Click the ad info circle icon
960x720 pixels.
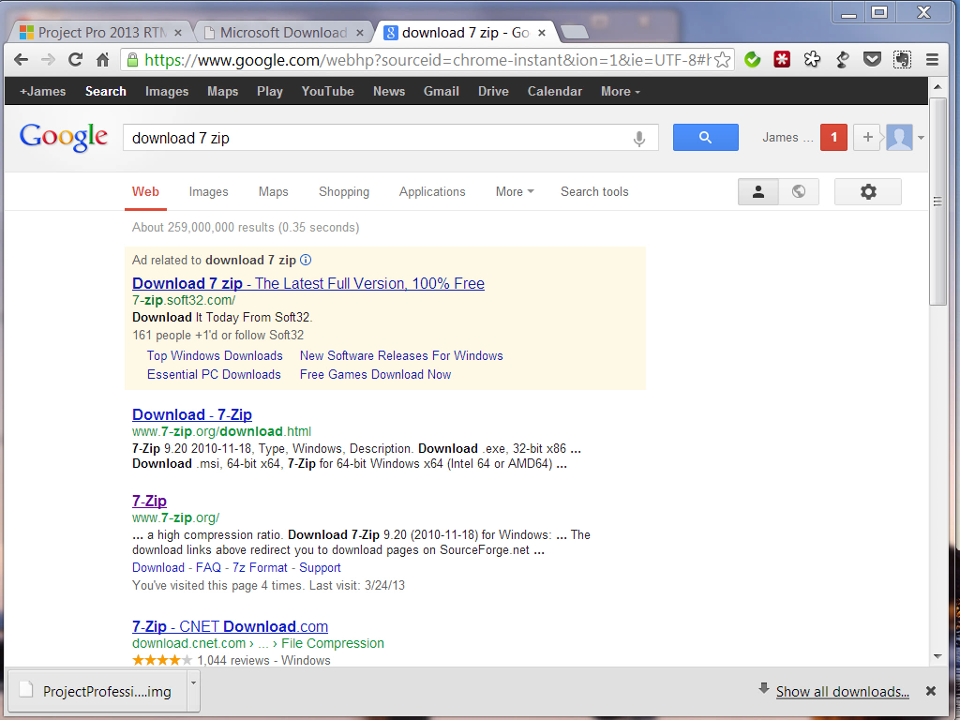[x=306, y=260]
